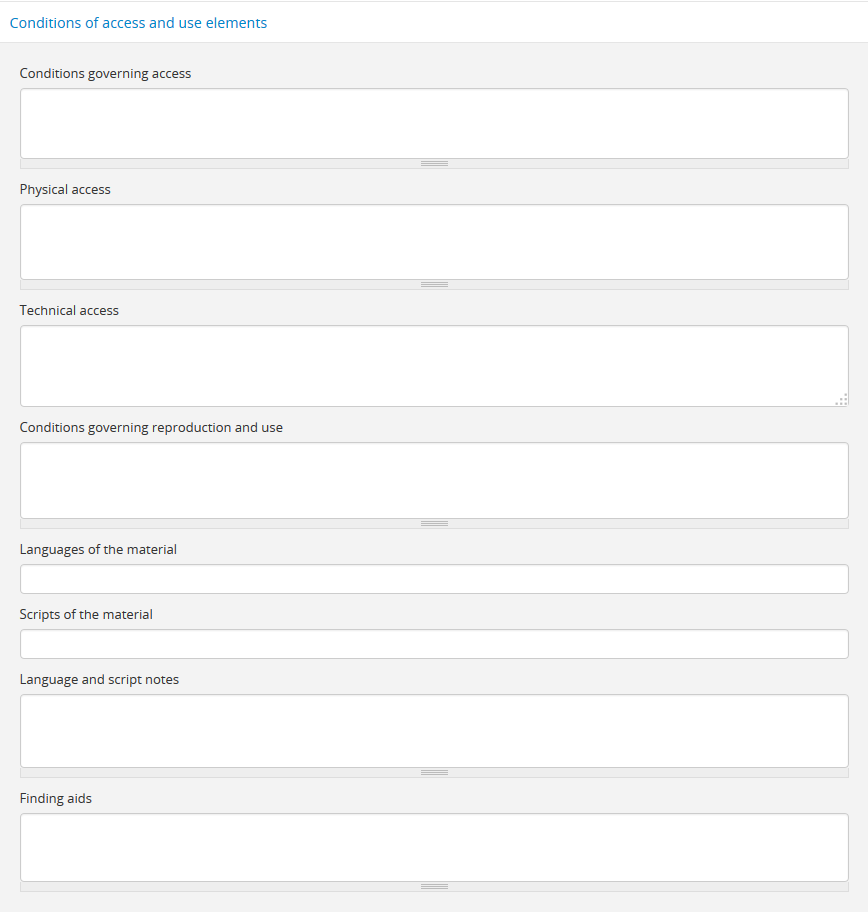Click the resize grip under Physical access box
This screenshot has height=912, width=868.
[434, 284]
